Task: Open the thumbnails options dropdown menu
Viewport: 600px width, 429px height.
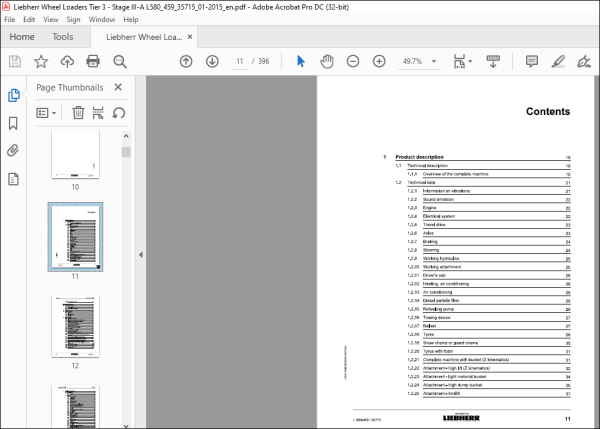Action: [46, 113]
